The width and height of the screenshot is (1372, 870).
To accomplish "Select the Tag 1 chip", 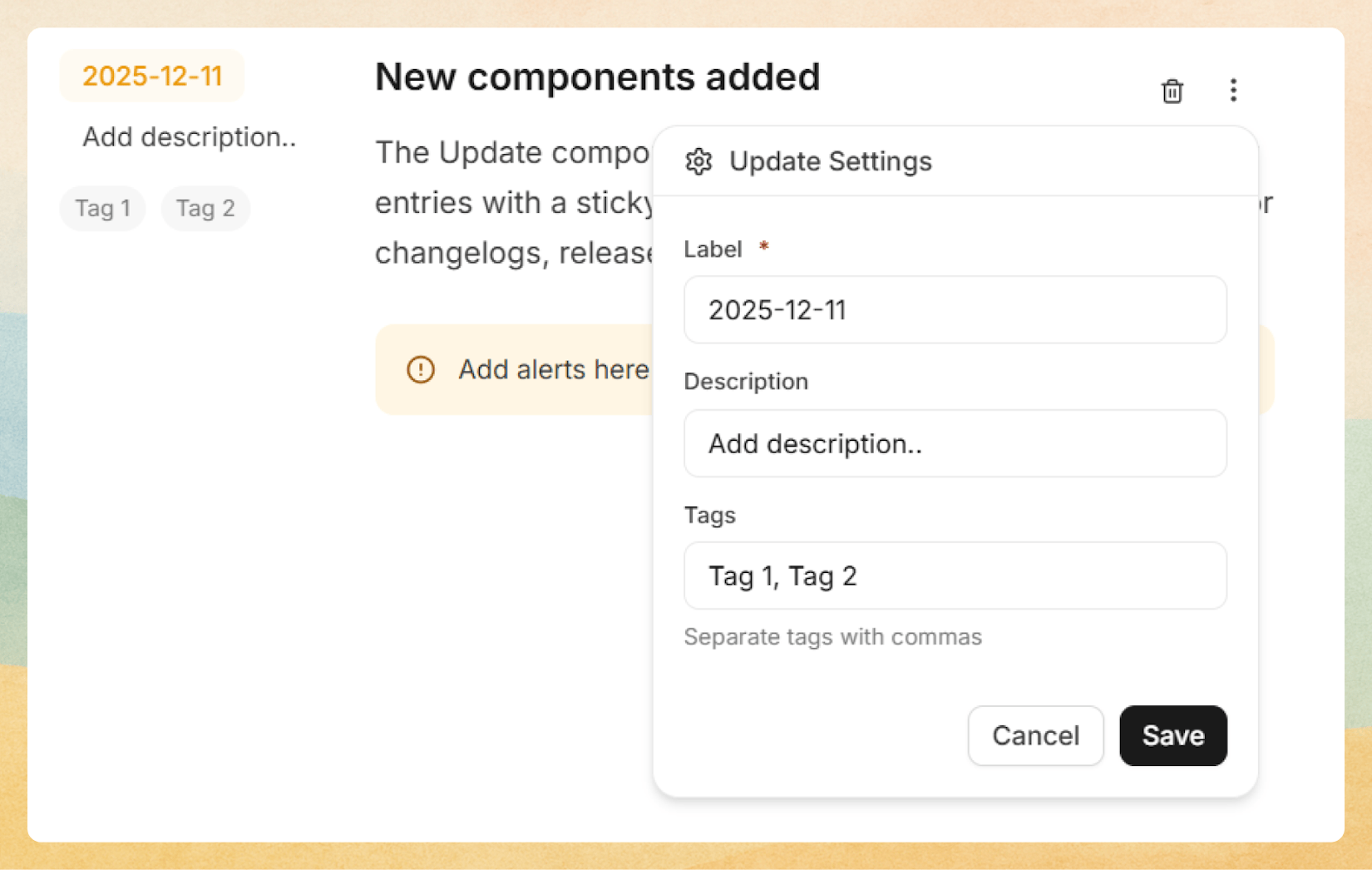I will [103, 208].
